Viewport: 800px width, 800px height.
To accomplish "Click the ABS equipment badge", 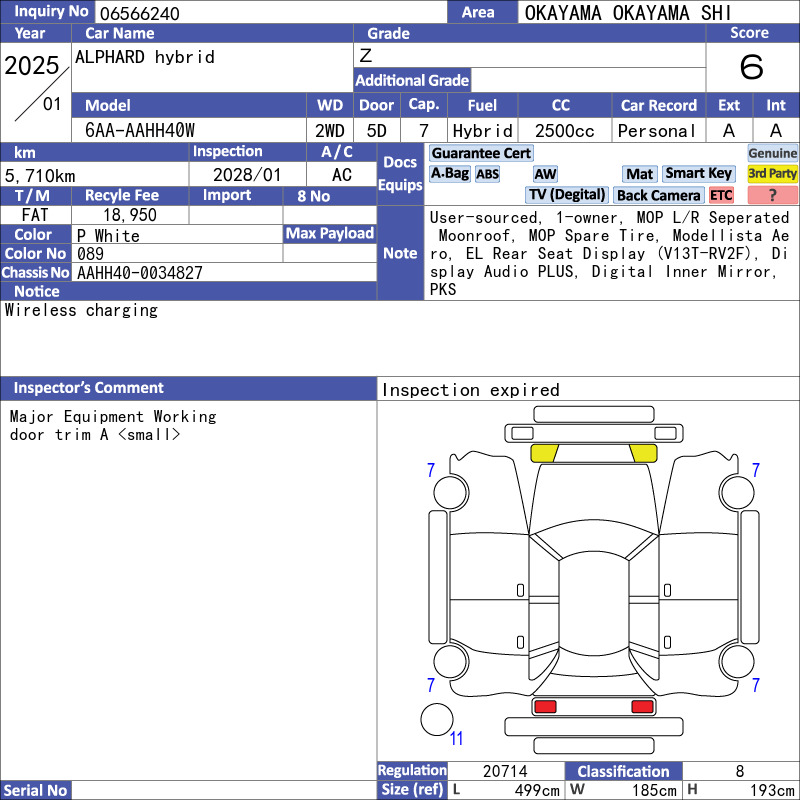I will click(x=487, y=174).
